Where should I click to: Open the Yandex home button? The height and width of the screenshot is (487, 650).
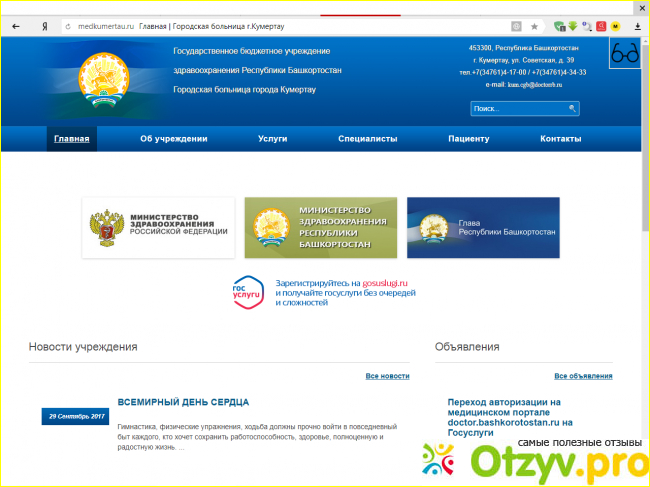tap(45, 25)
